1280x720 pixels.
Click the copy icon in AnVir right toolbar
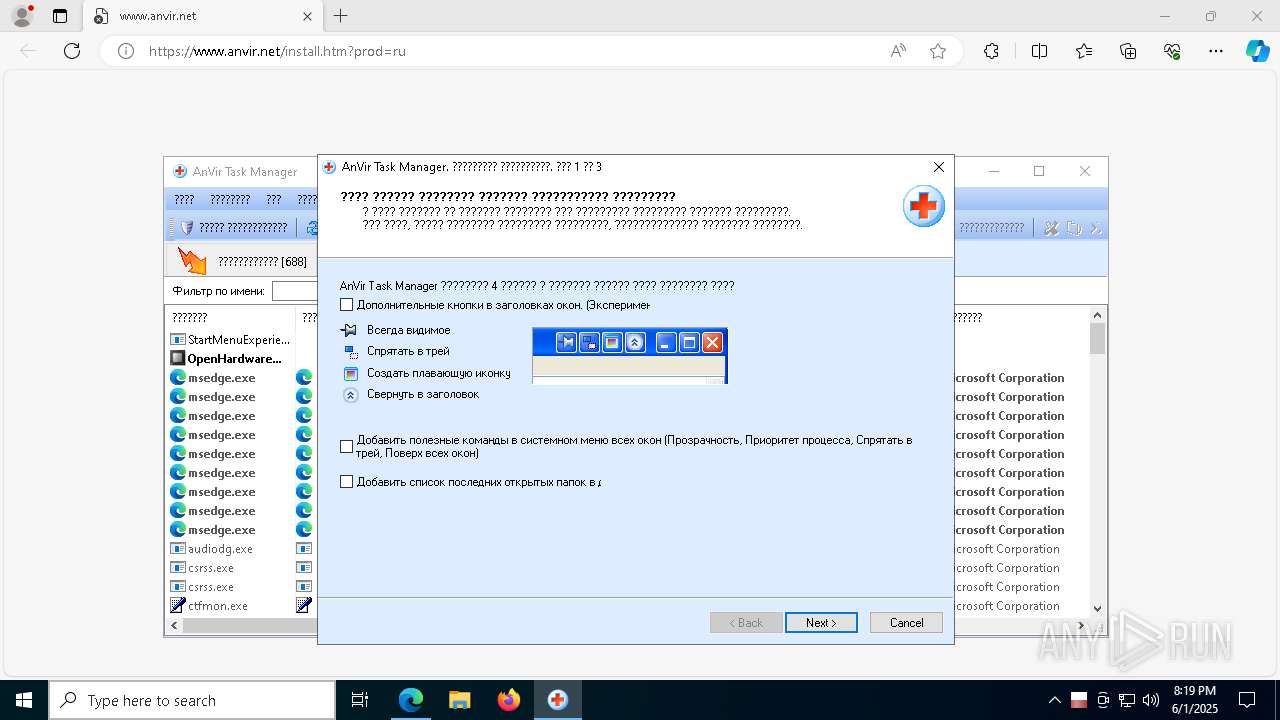(1075, 228)
